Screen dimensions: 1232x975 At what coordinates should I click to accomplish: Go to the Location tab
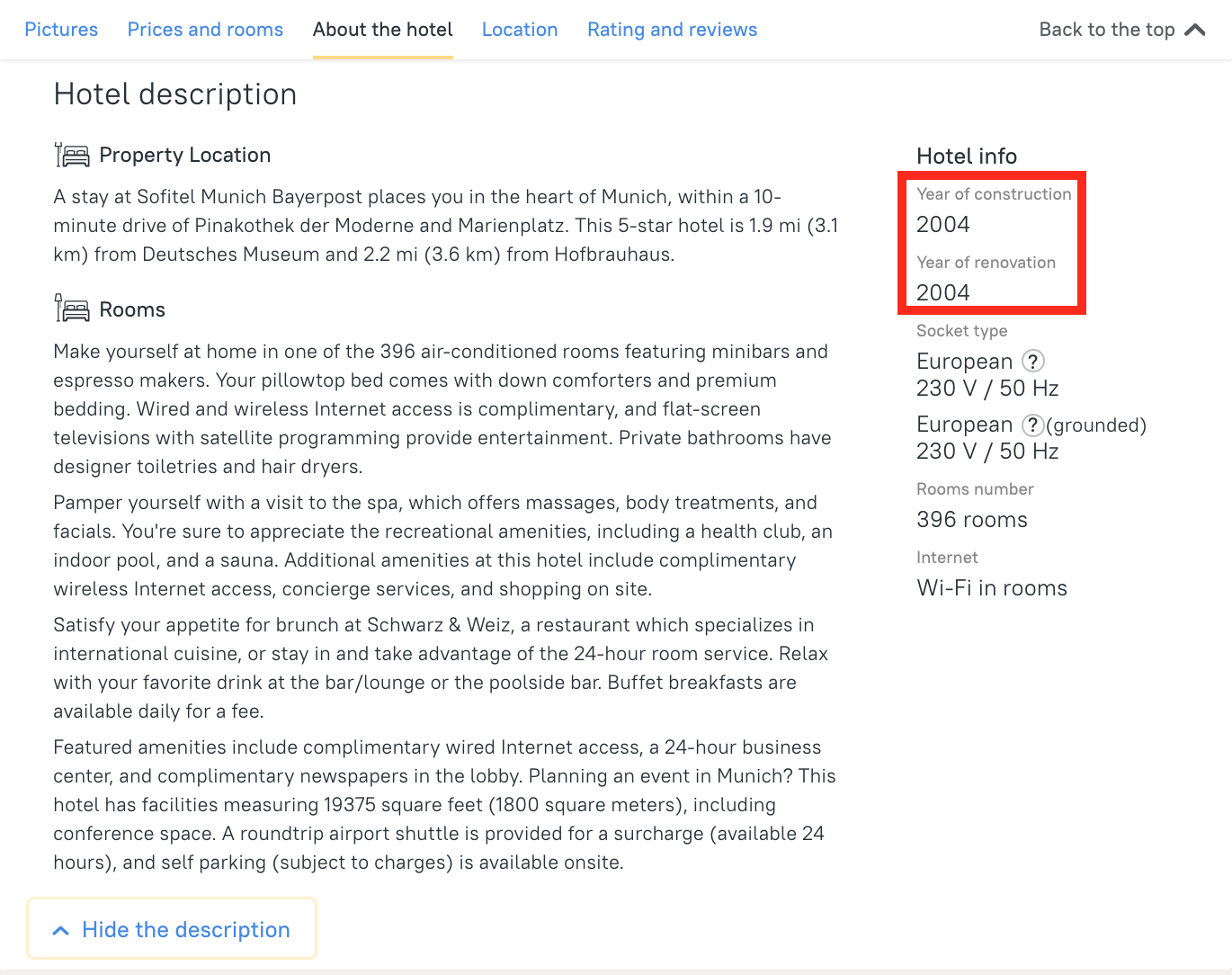520,30
